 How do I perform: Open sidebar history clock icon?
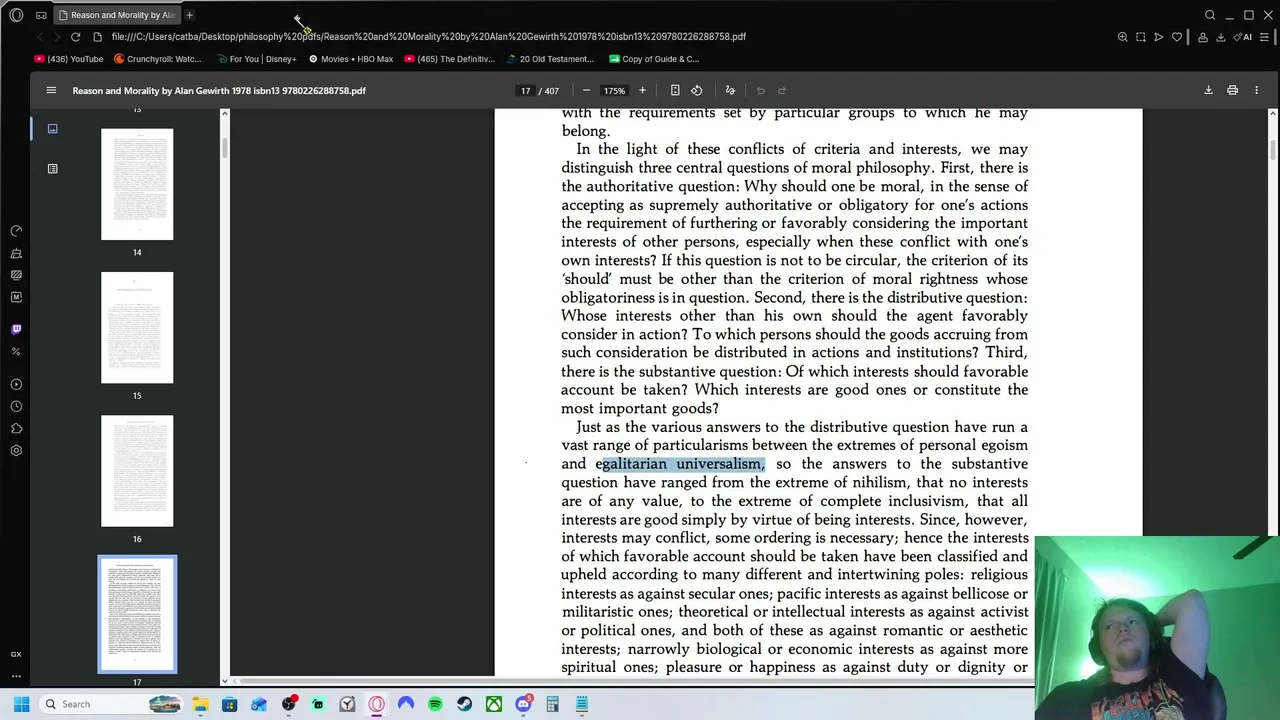coord(16,406)
